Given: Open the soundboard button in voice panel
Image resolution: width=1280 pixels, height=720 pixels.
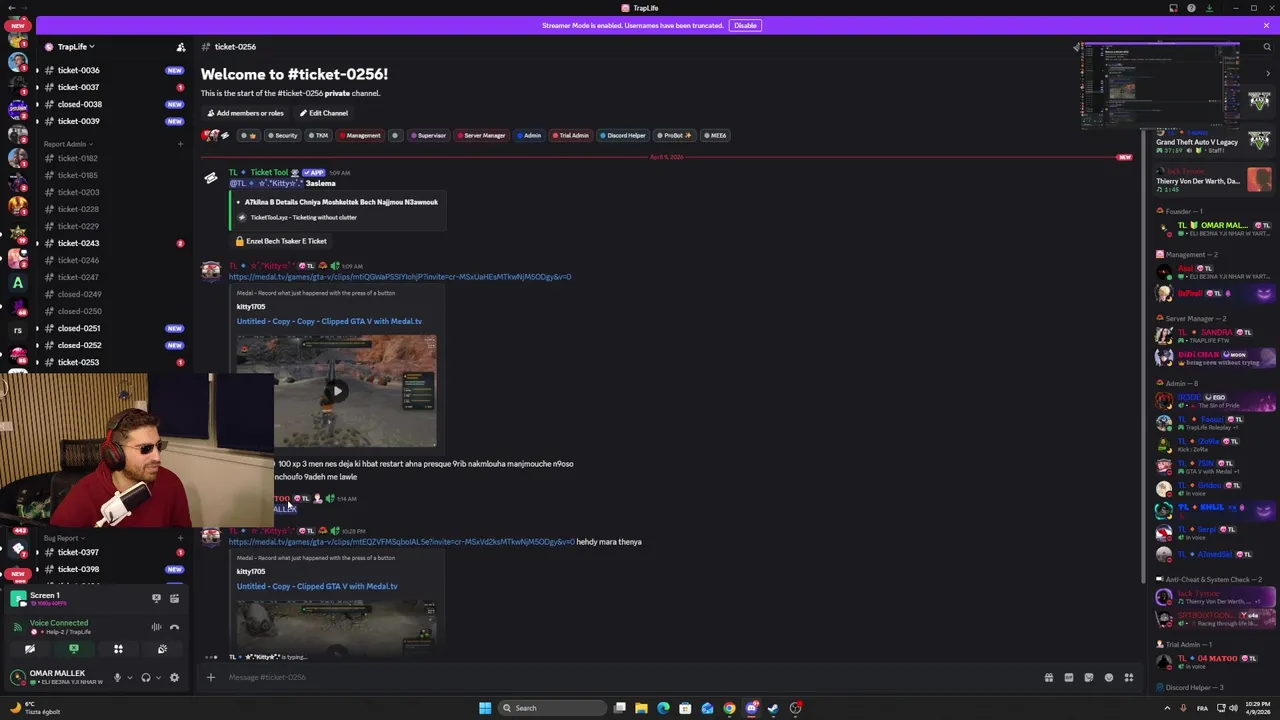Looking at the screenshot, I should [162, 649].
